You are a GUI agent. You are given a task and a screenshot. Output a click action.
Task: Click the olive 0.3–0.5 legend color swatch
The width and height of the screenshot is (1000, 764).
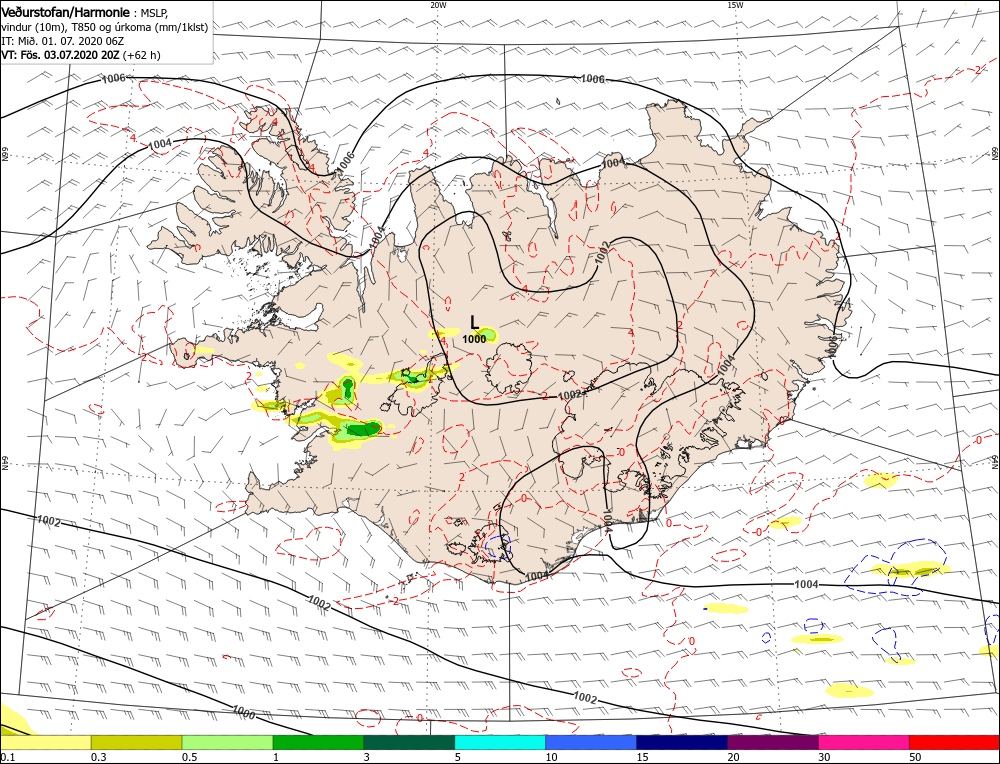click(x=136, y=742)
